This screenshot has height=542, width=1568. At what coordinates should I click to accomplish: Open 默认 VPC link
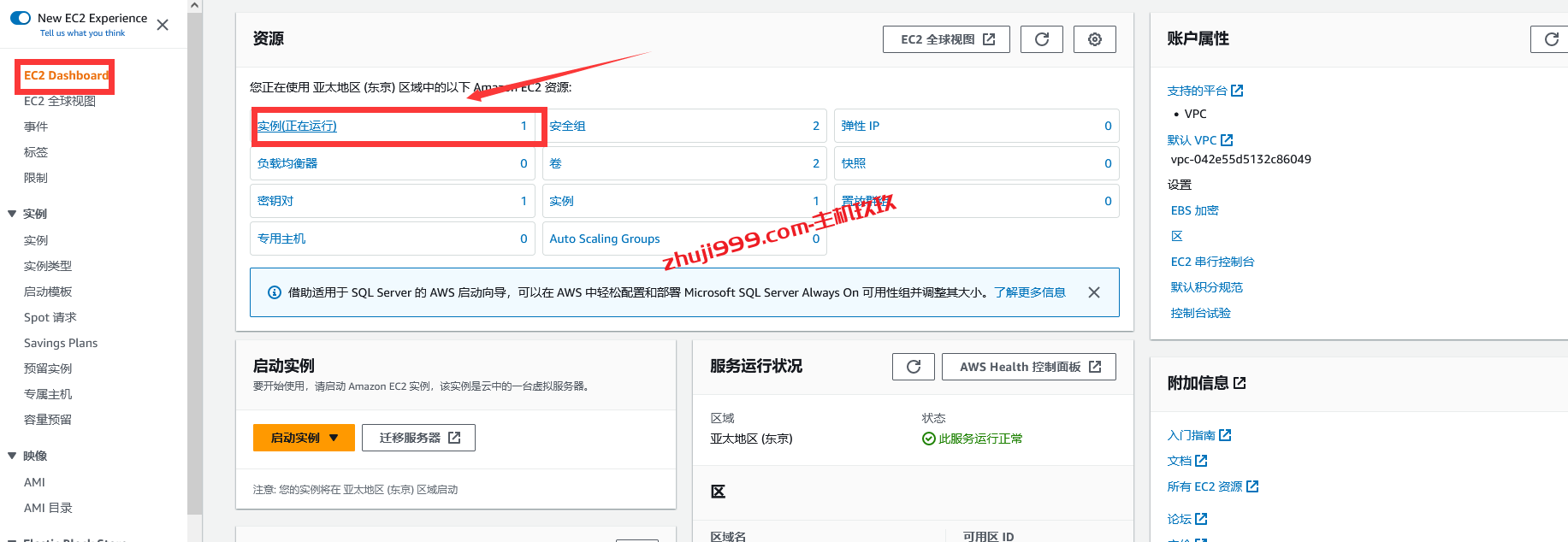tap(1200, 140)
